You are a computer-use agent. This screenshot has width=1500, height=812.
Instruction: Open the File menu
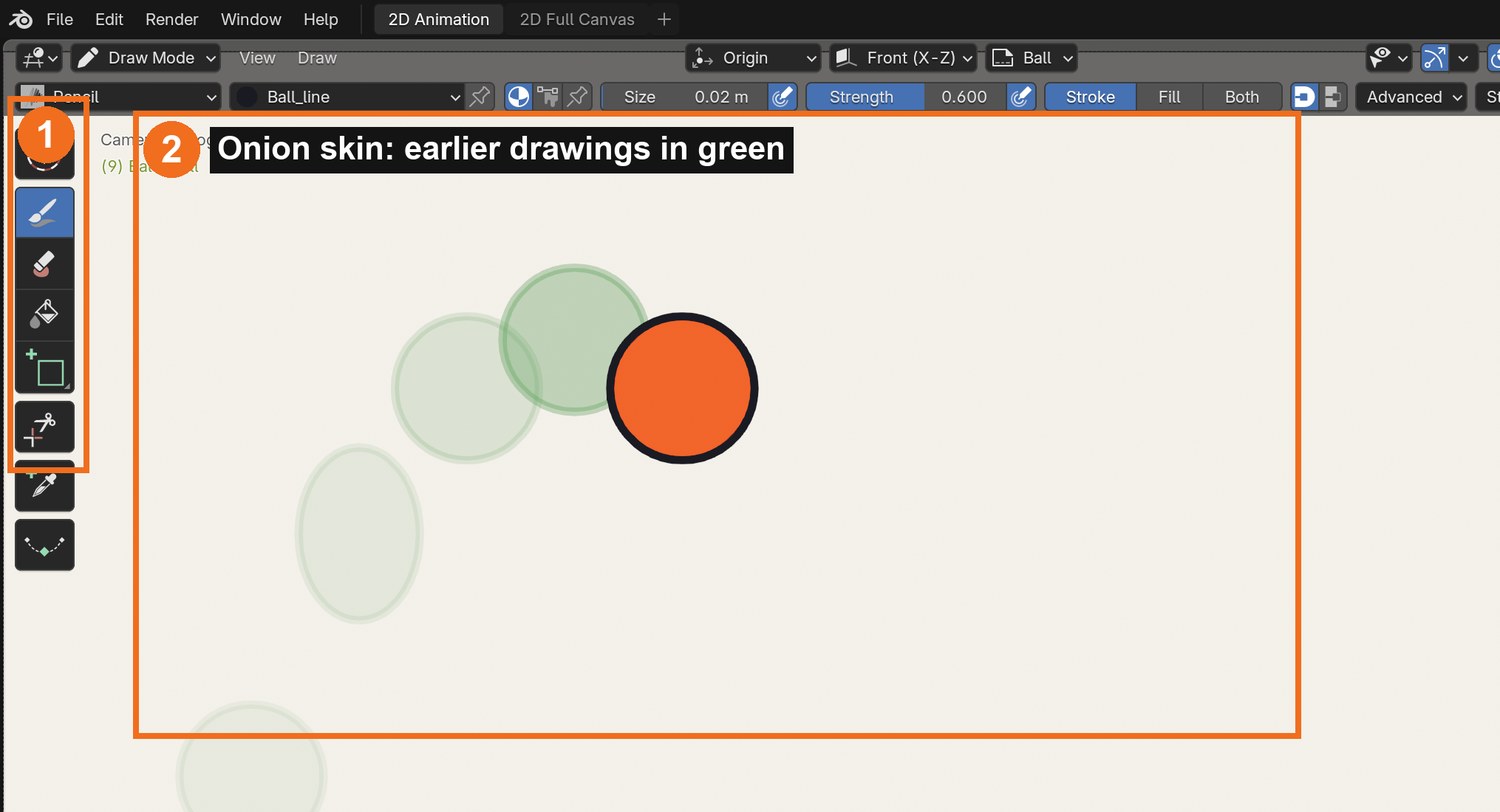tap(59, 19)
